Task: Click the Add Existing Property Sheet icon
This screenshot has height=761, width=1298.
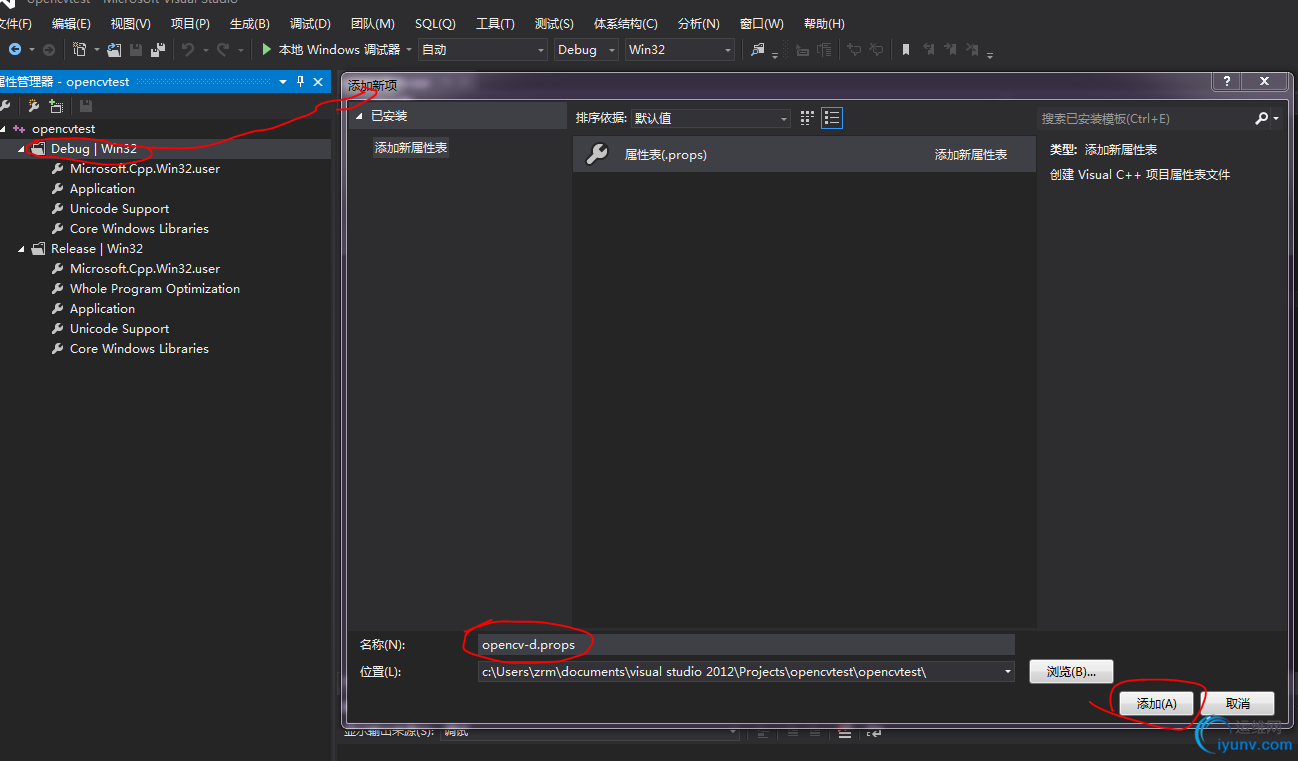Action: click(56, 106)
